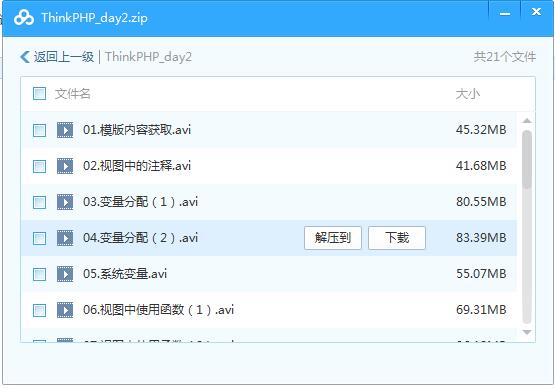Toggle the select-all checkbox beside 文件名

(39, 94)
